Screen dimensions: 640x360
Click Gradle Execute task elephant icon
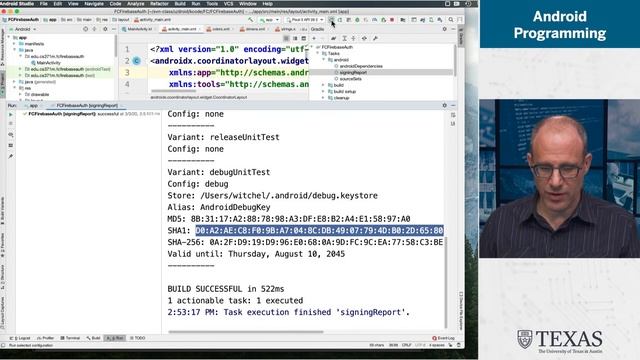coord(333,38)
